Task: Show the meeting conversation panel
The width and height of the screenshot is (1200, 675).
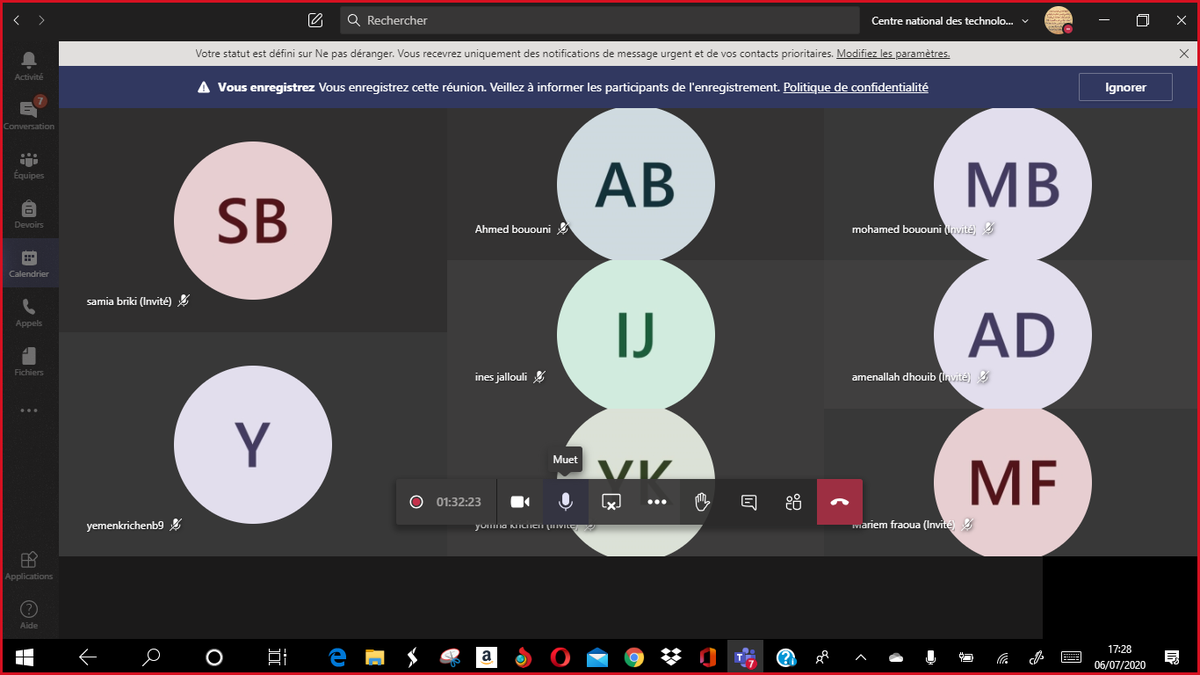Action: 748,502
